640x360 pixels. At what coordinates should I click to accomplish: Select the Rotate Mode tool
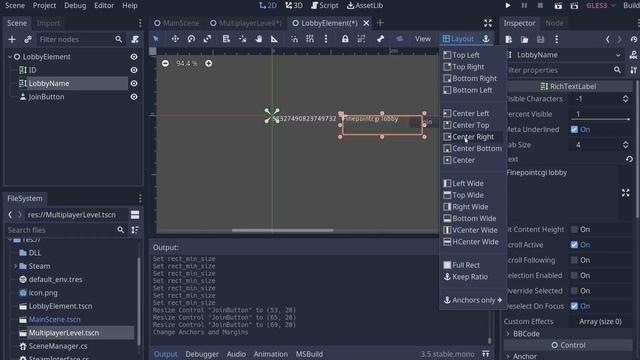point(191,39)
